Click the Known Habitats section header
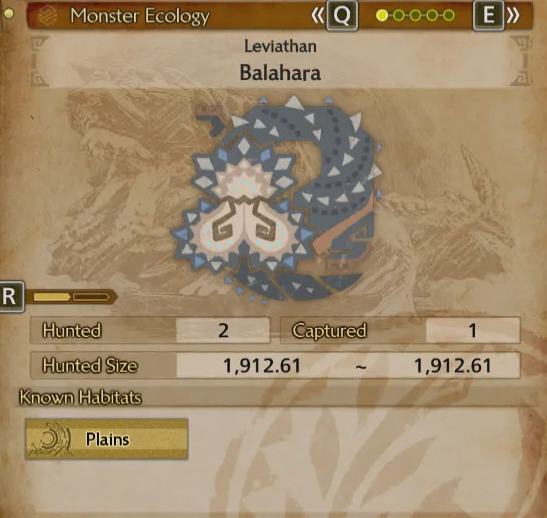The height and width of the screenshot is (518, 547). 81,397
